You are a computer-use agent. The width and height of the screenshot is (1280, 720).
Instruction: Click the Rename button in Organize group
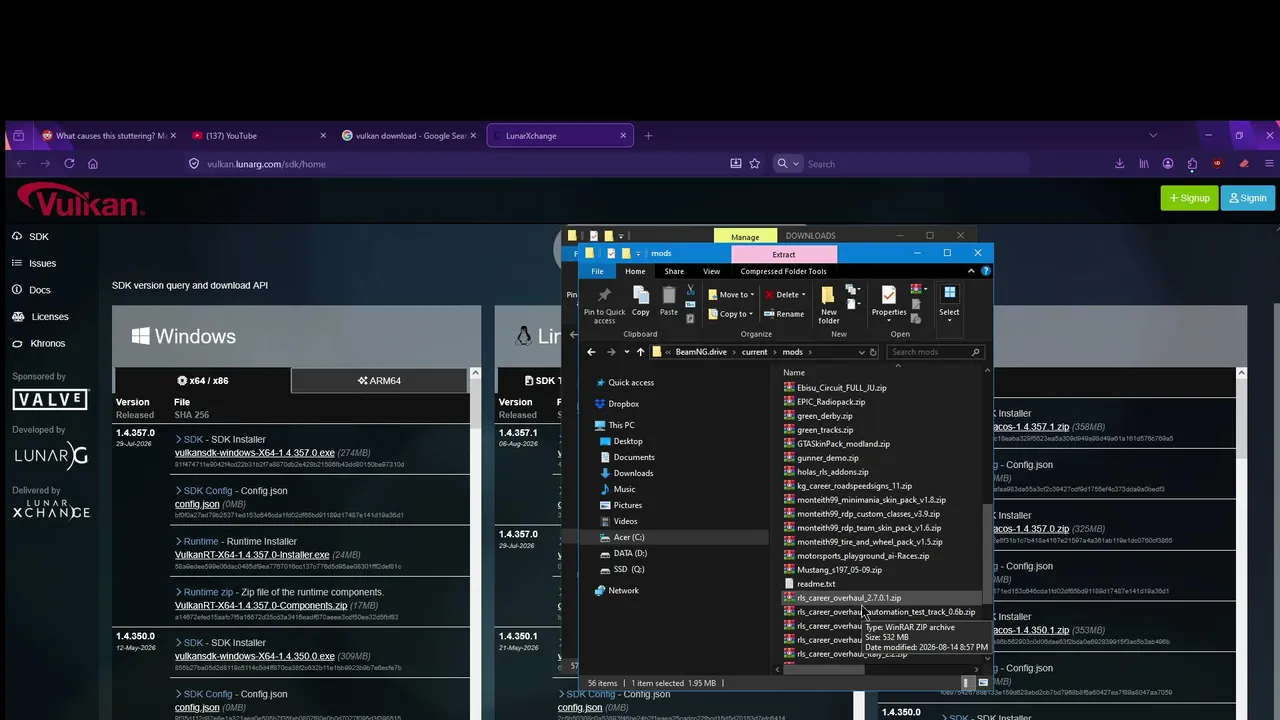click(x=784, y=314)
